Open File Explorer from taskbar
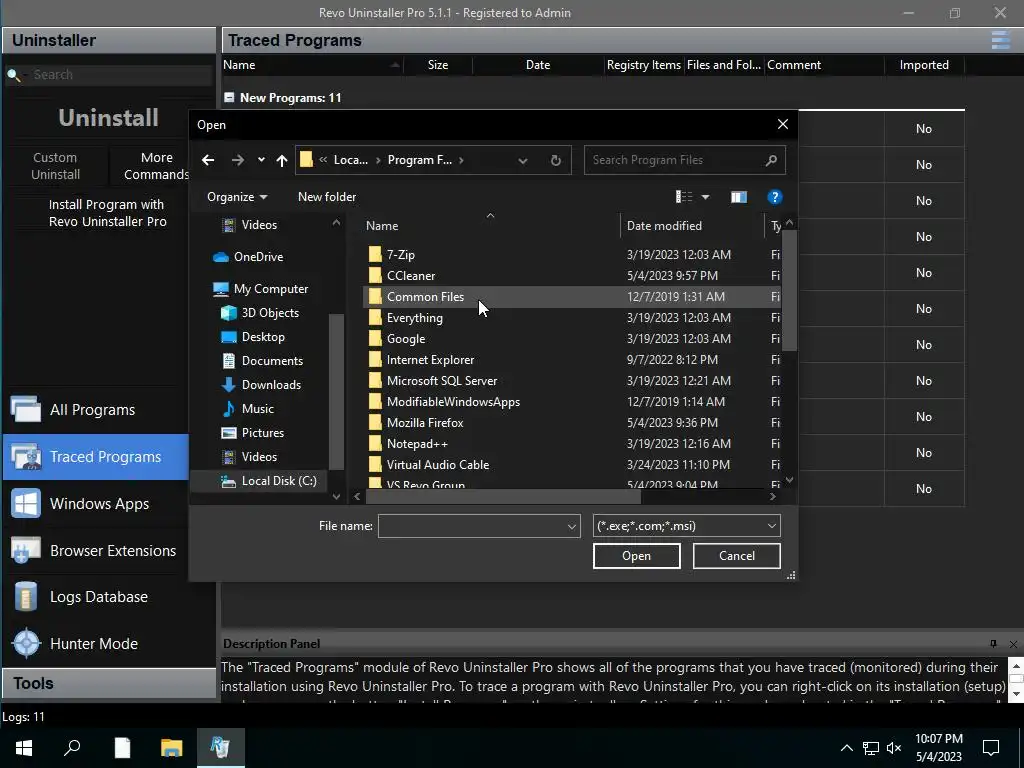 pyautogui.click(x=171, y=748)
